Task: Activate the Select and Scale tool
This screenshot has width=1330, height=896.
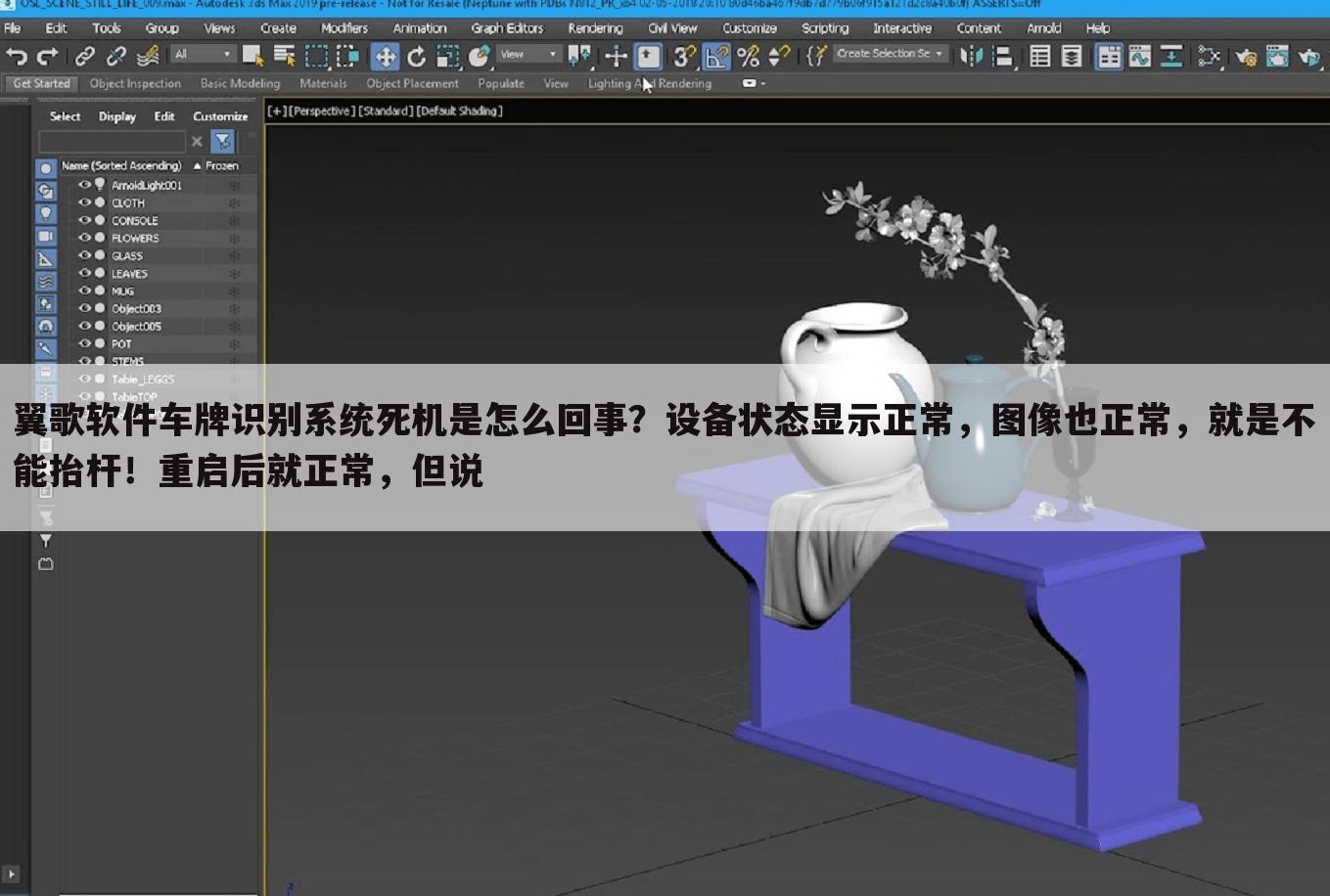Action: [x=447, y=57]
